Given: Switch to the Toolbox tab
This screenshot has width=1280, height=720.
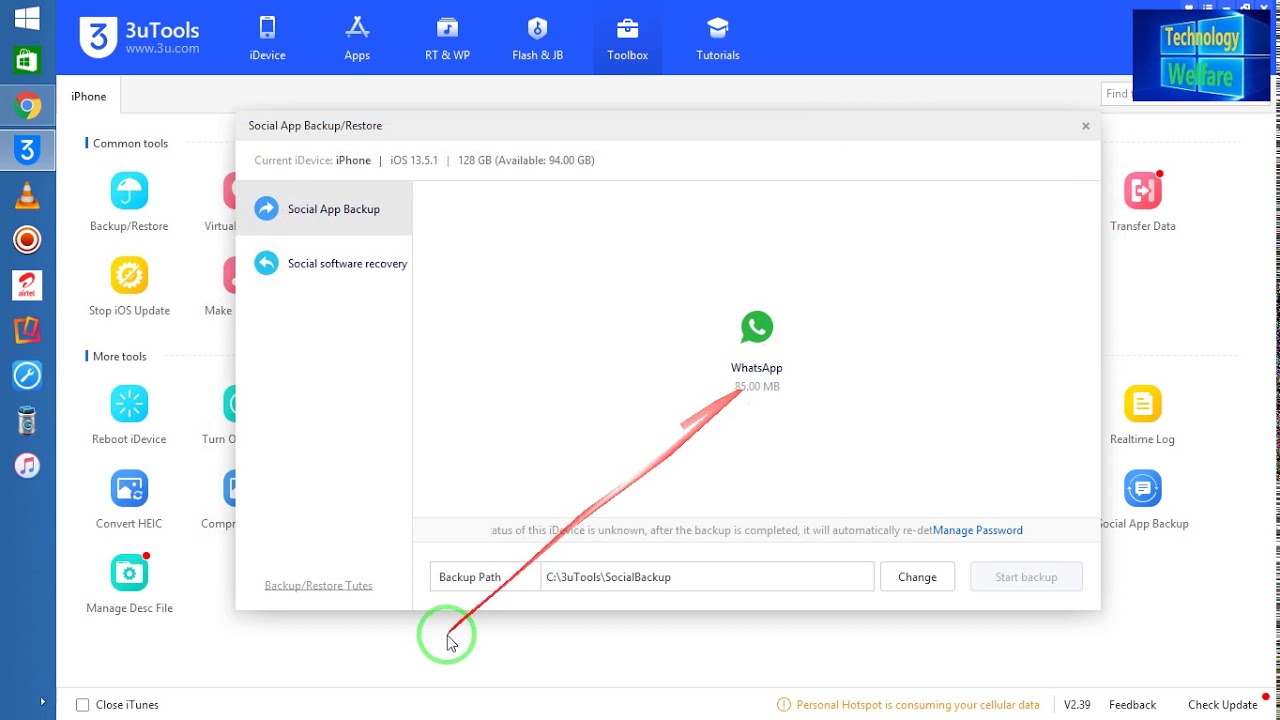Looking at the screenshot, I should pos(627,38).
